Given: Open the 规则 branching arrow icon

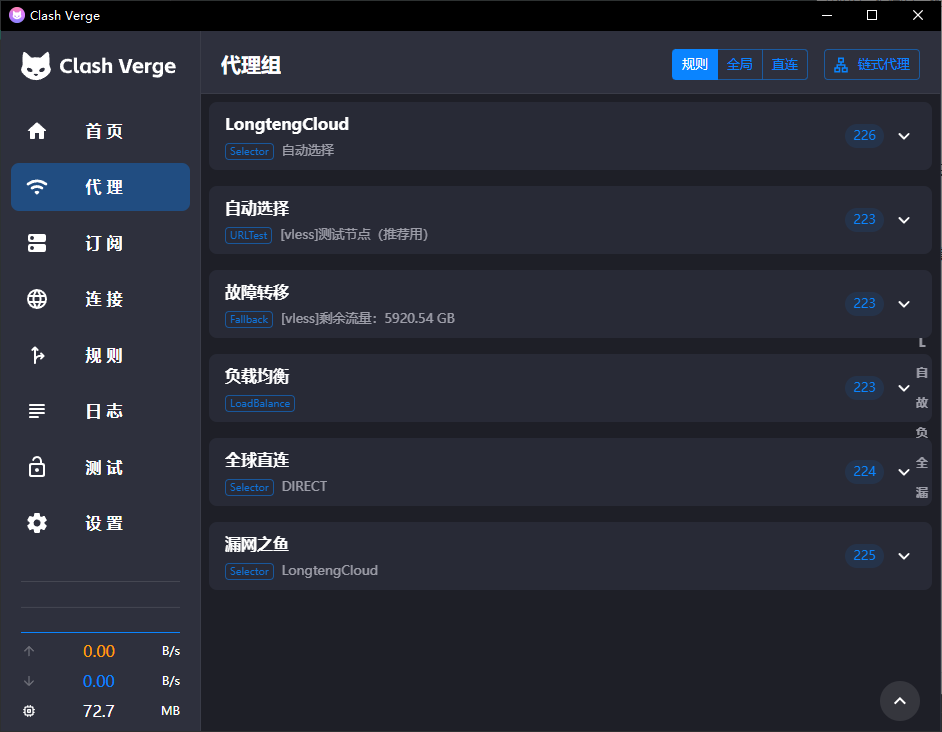Looking at the screenshot, I should pos(37,355).
